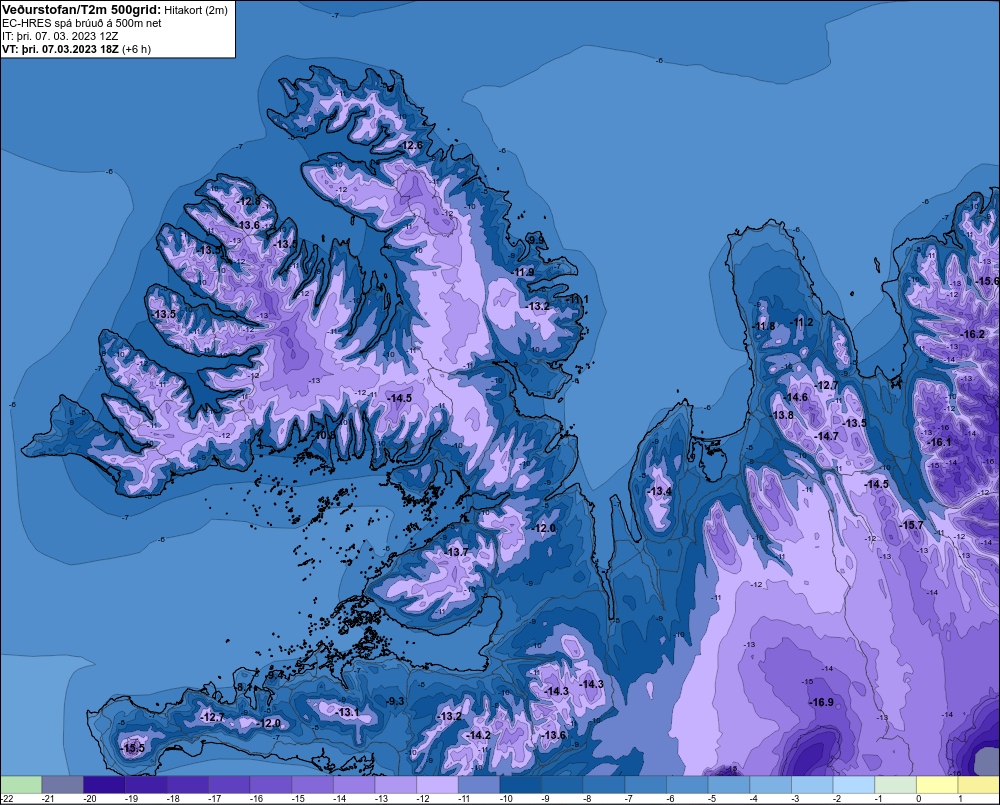This screenshot has width=1000, height=805.
Task: Click the -14.6 temperature value
Action: 796,397
